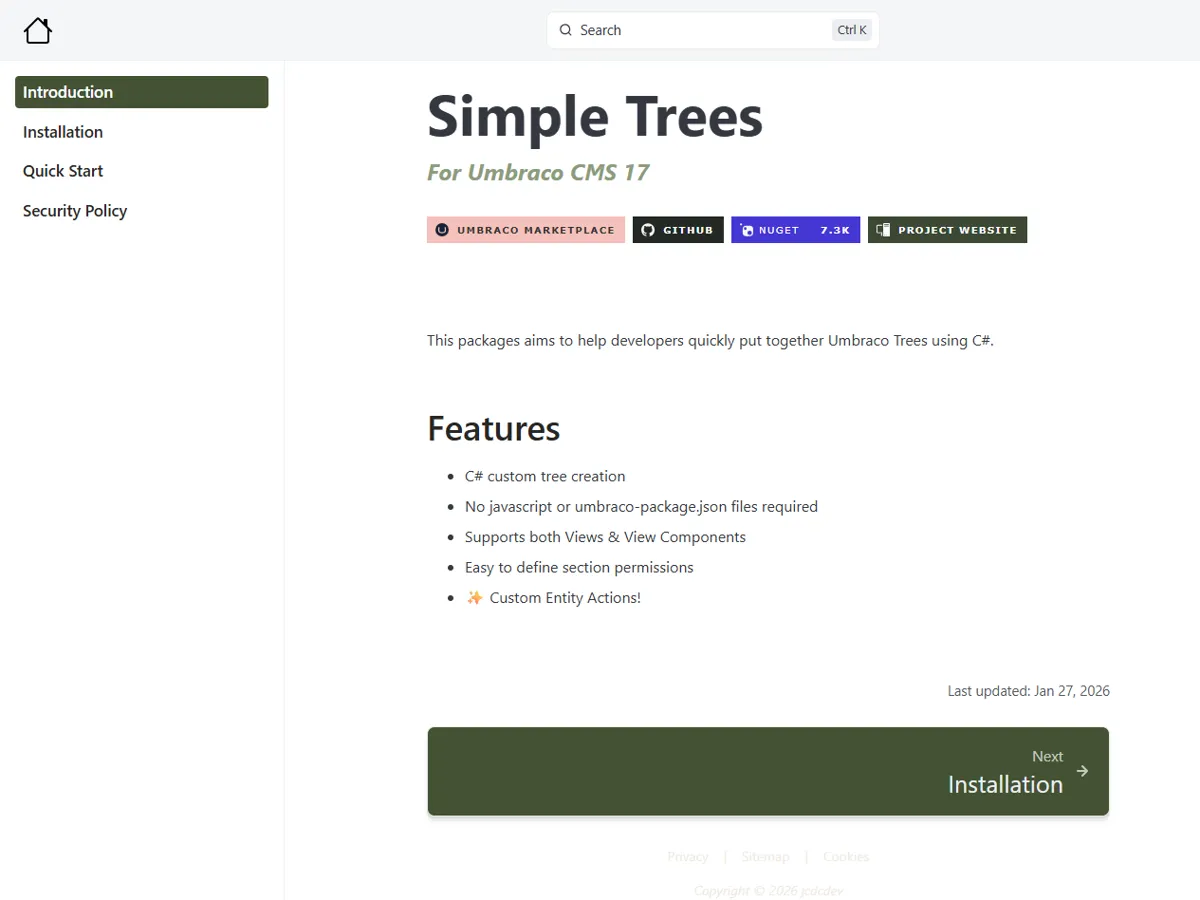Focus the Search input field

coord(700,30)
